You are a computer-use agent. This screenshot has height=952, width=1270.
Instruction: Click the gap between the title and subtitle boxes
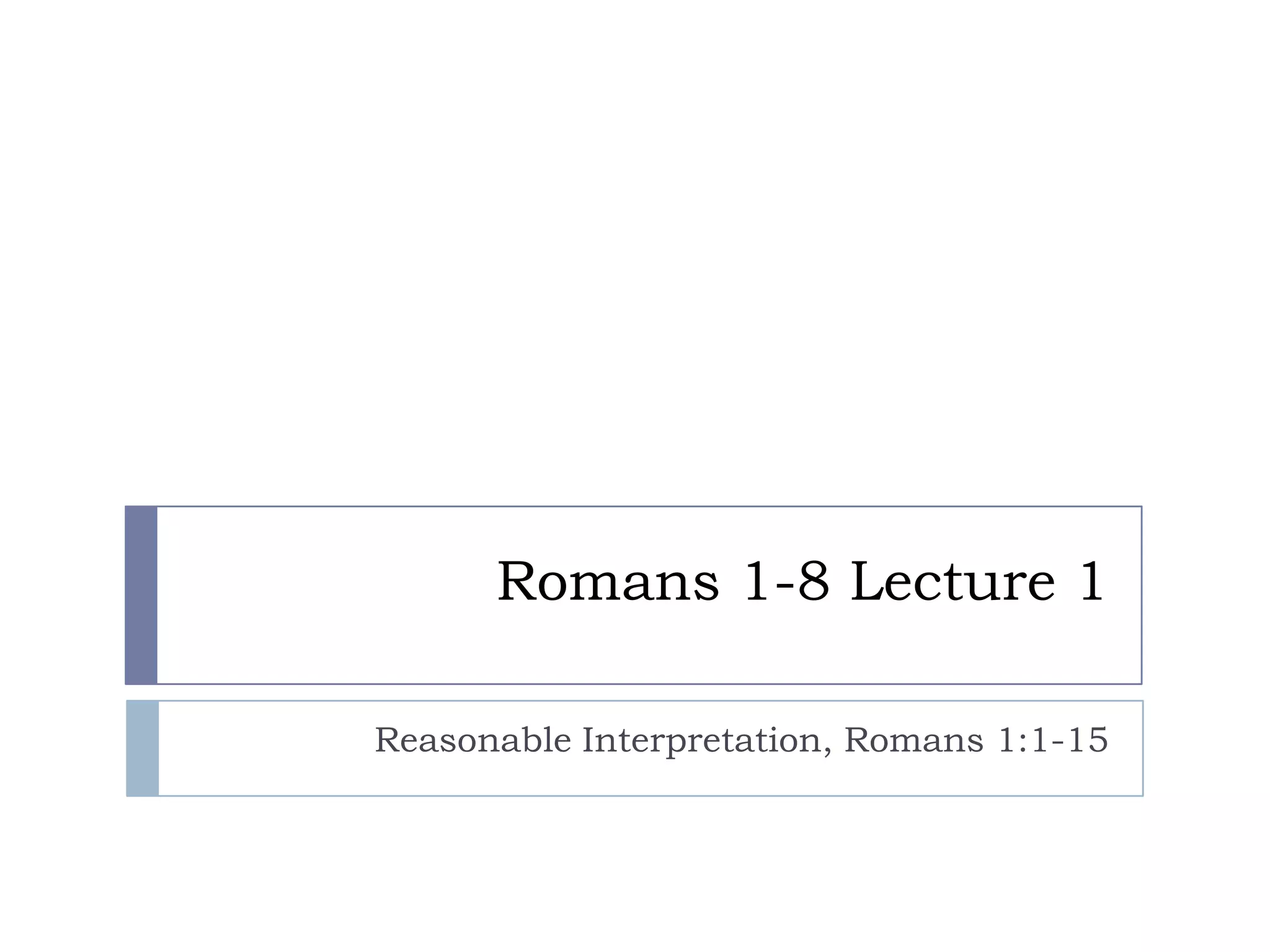point(635,692)
